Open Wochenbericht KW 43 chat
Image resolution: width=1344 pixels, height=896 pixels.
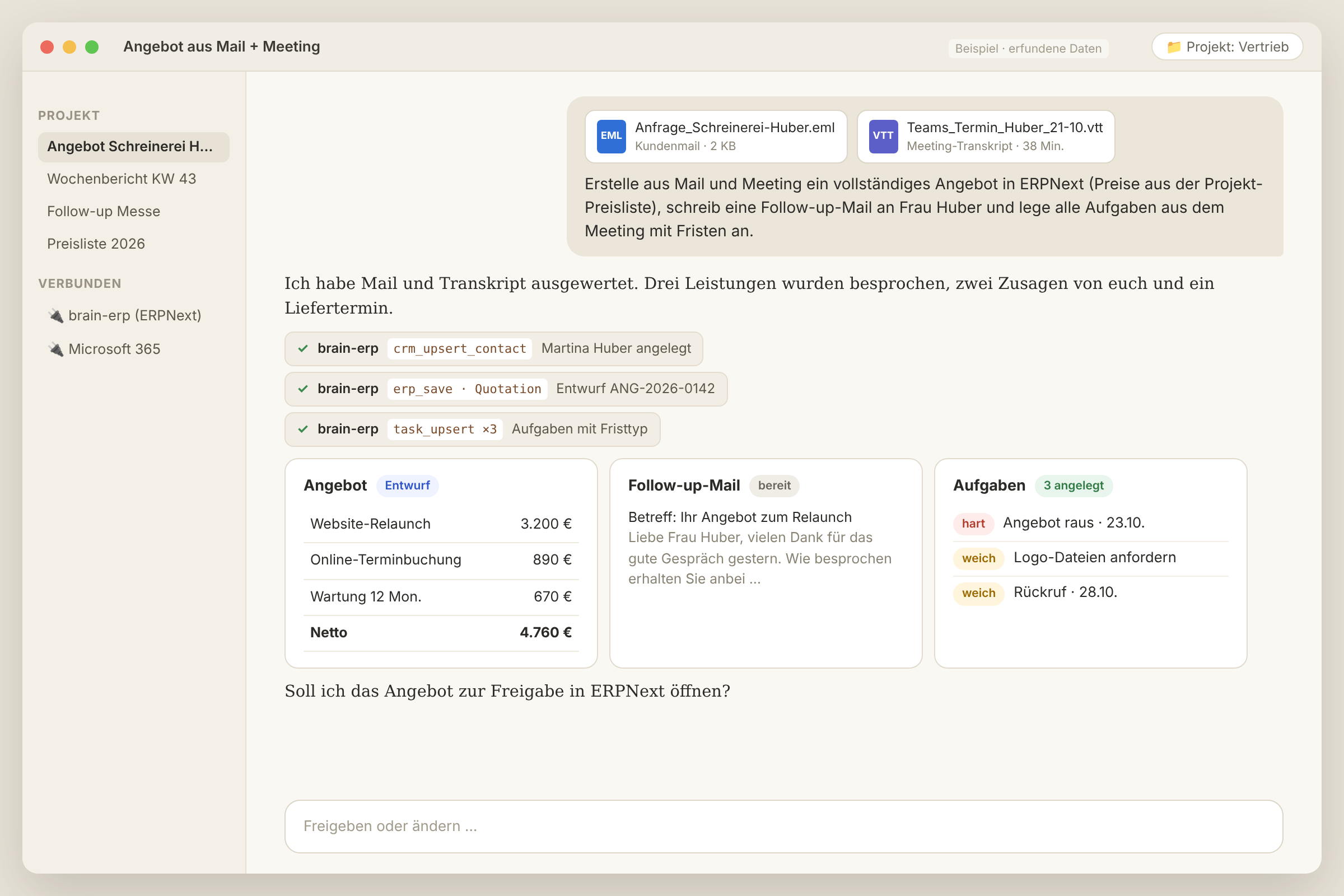(x=134, y=179)
